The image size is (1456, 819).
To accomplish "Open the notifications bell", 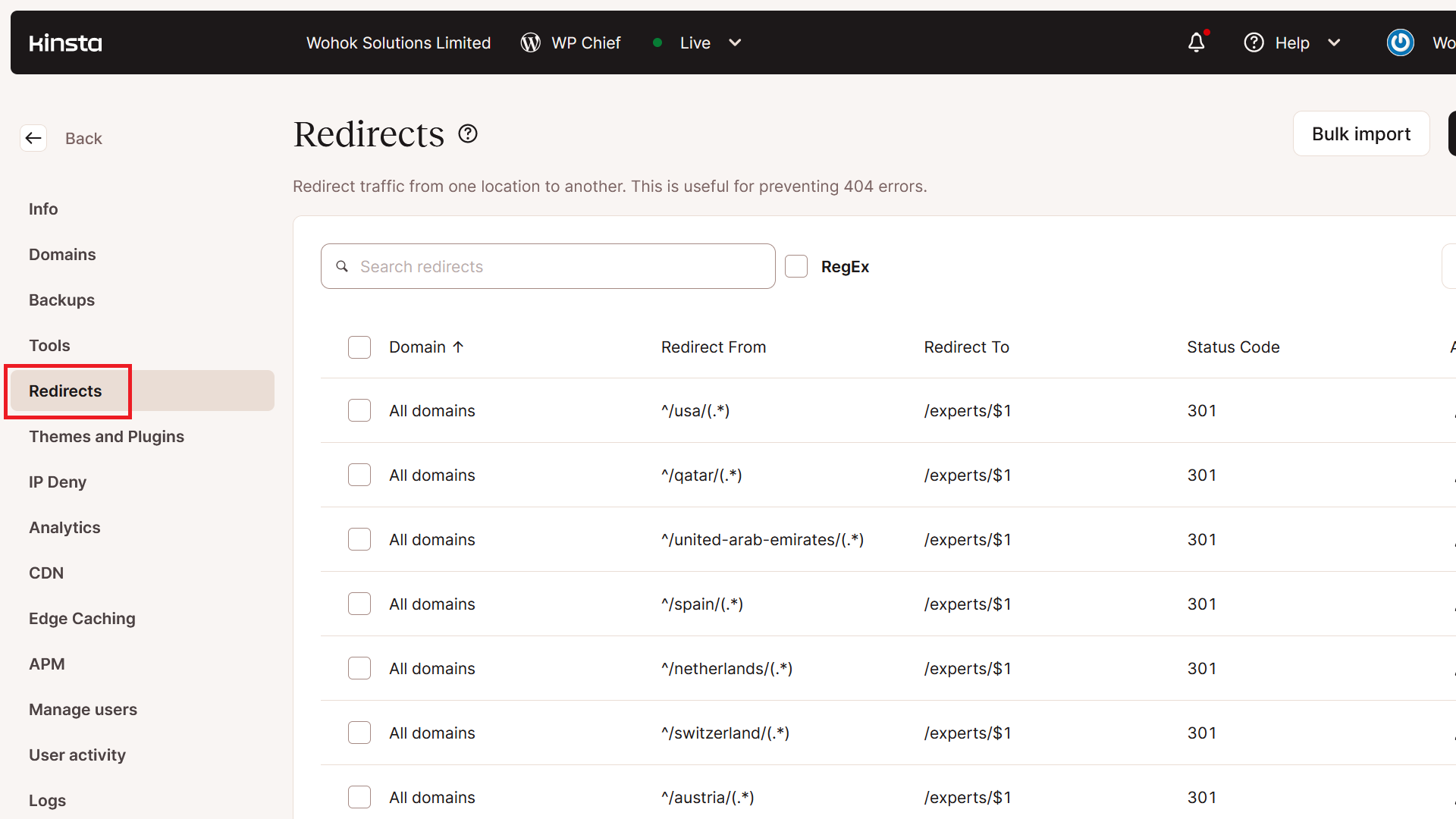I will click(1197, 42).
